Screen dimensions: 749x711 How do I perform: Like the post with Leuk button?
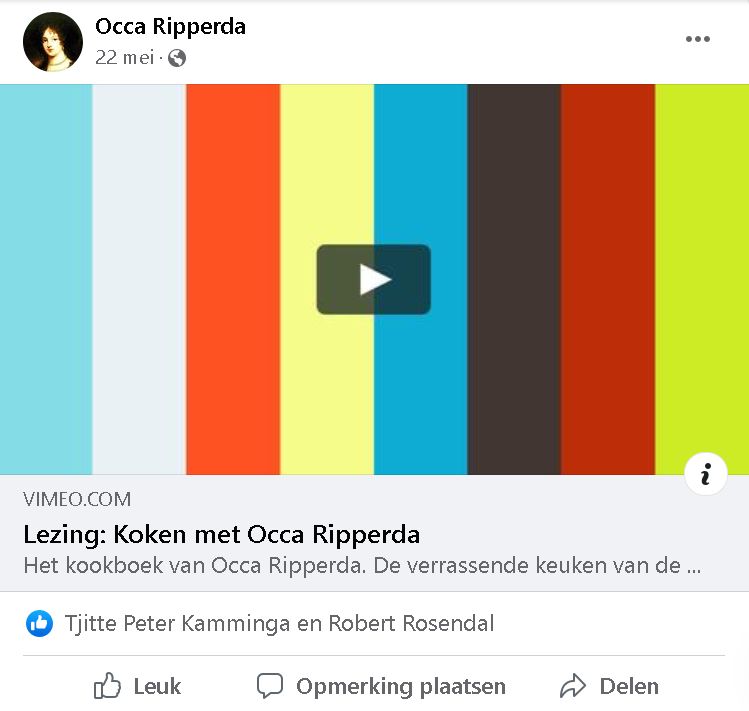coord(137,686)
